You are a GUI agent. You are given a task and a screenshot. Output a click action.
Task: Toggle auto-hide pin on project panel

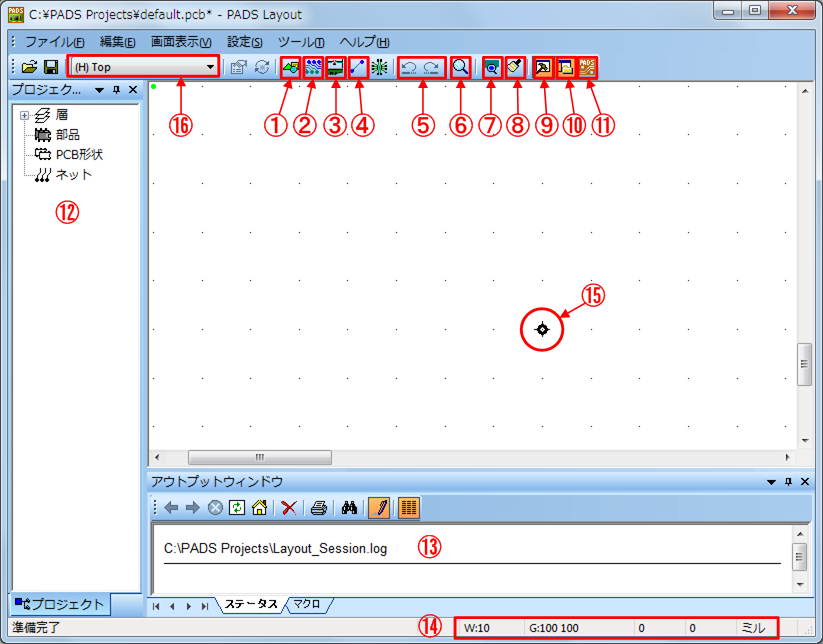(x=117, y=90)
